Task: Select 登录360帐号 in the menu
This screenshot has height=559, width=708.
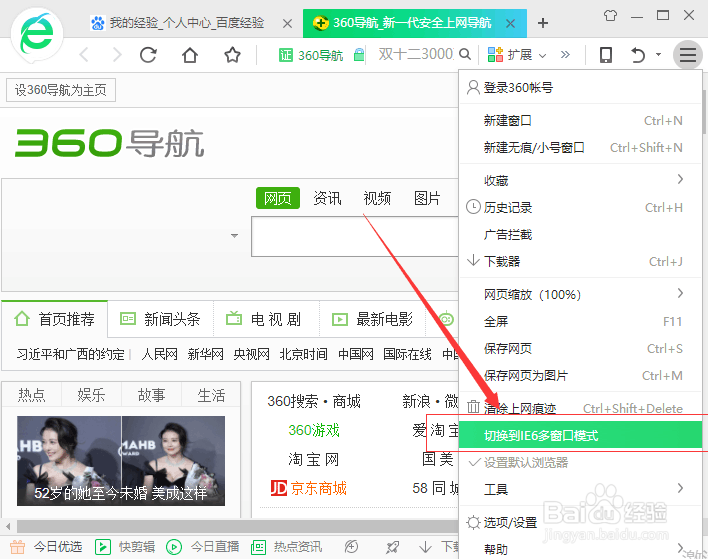Action: click(x=580, y=88)
